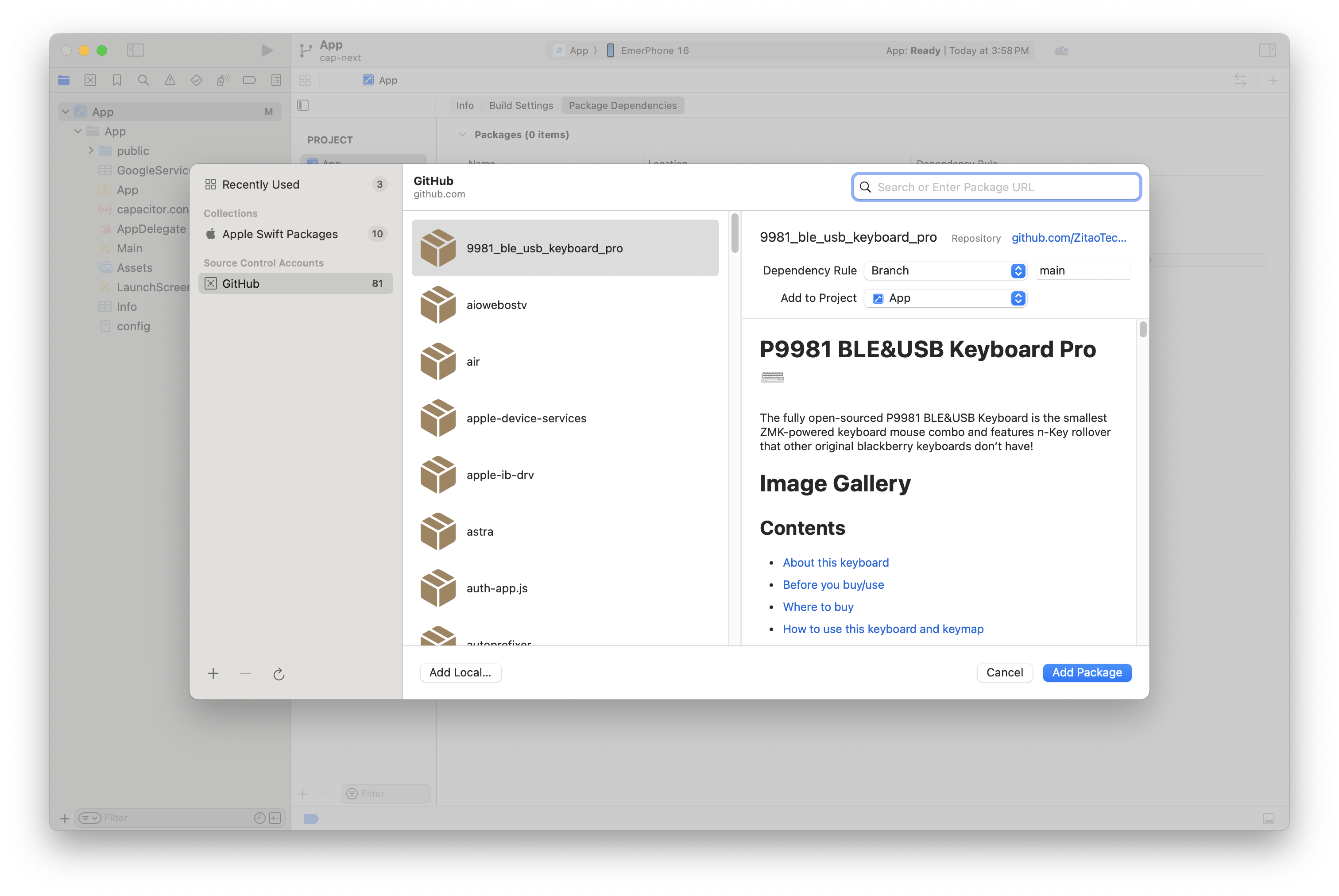Click the minus icon to remove account

click(246, 674)
